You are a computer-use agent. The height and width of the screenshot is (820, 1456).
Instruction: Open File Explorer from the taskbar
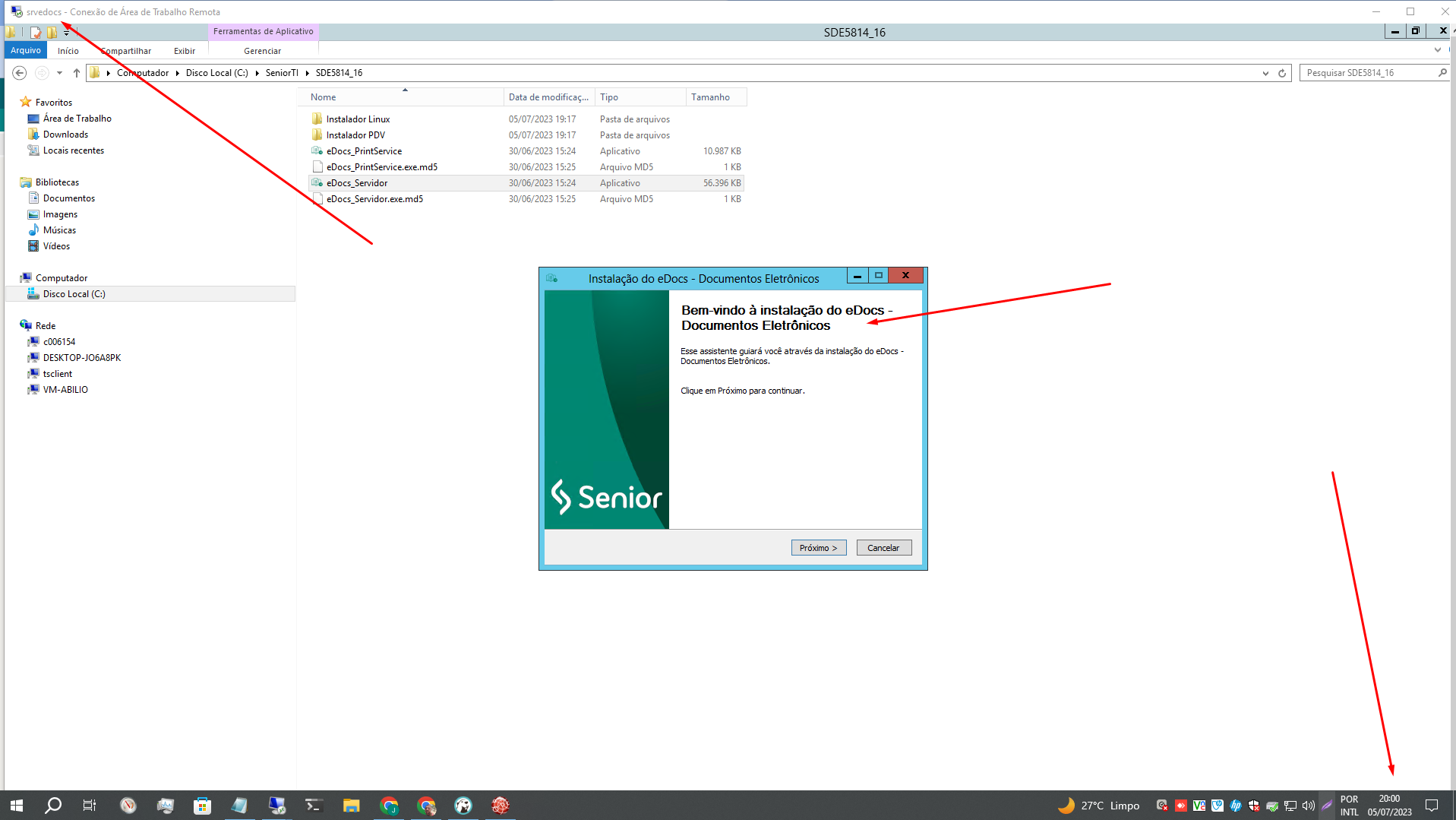pyautogui.click(x=351, y=806)
